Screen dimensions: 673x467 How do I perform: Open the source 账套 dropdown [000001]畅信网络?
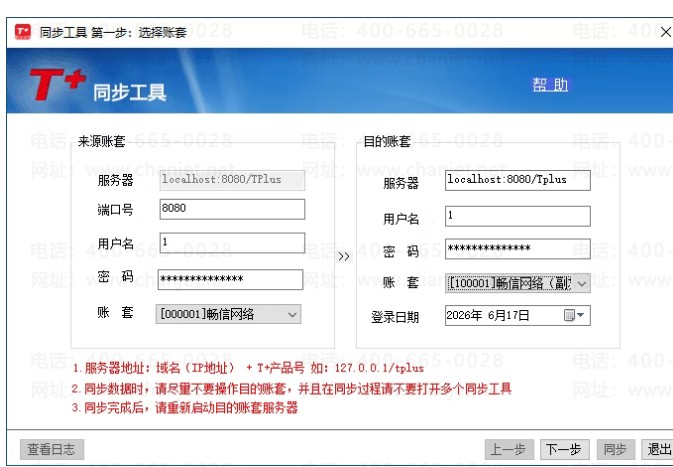click(228, 314)
